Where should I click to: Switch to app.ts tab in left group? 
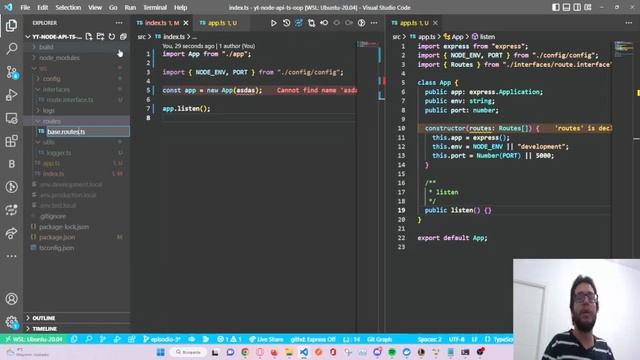click(222, 23)
